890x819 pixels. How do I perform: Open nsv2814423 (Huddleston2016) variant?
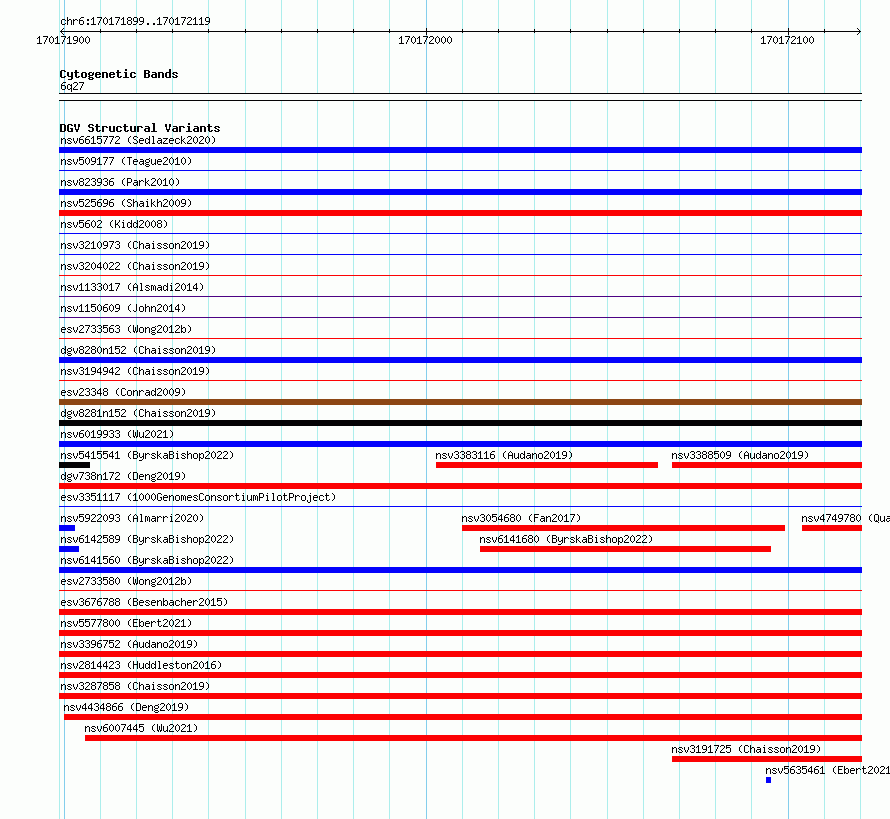[x=141, y=665]
